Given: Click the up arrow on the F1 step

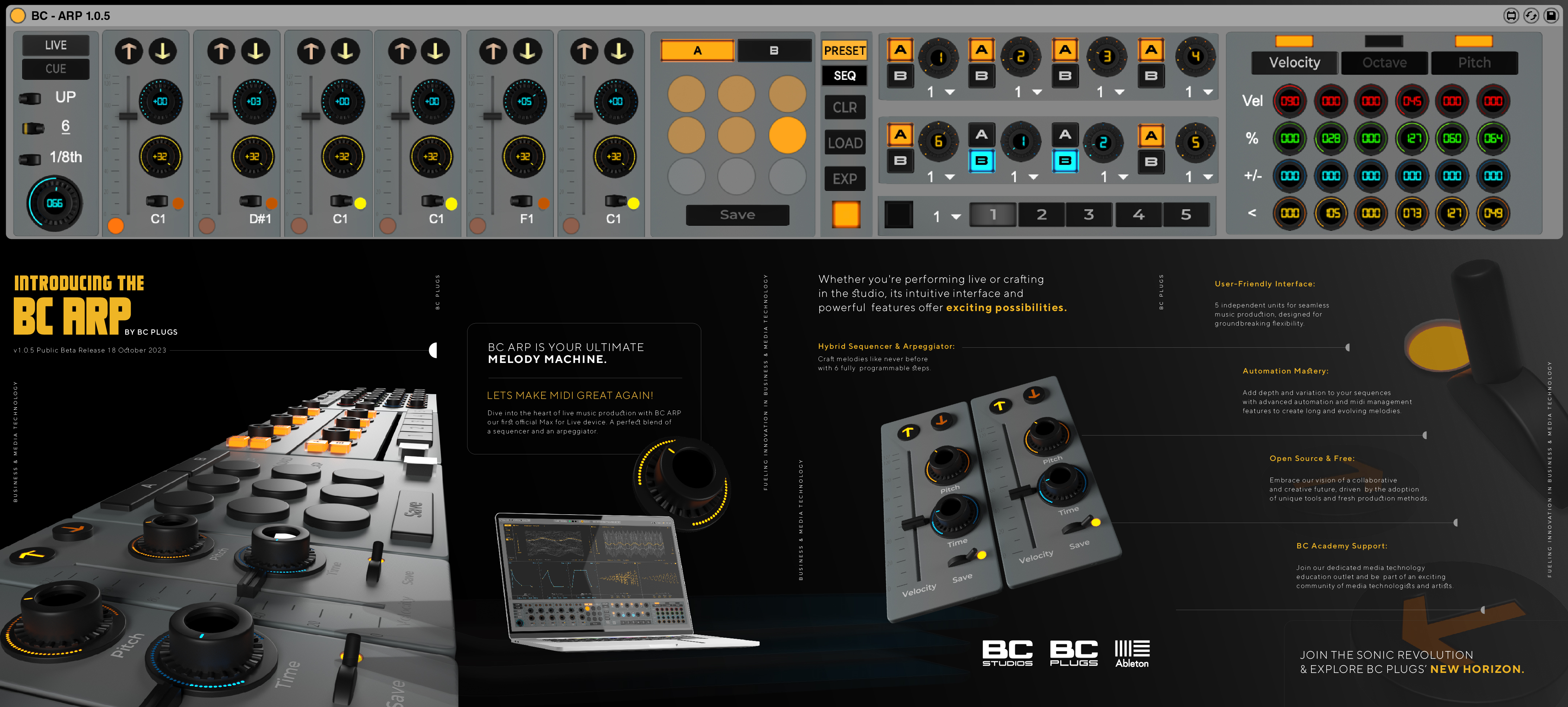Looking at the screenshot, I should (x=493, y=52).
